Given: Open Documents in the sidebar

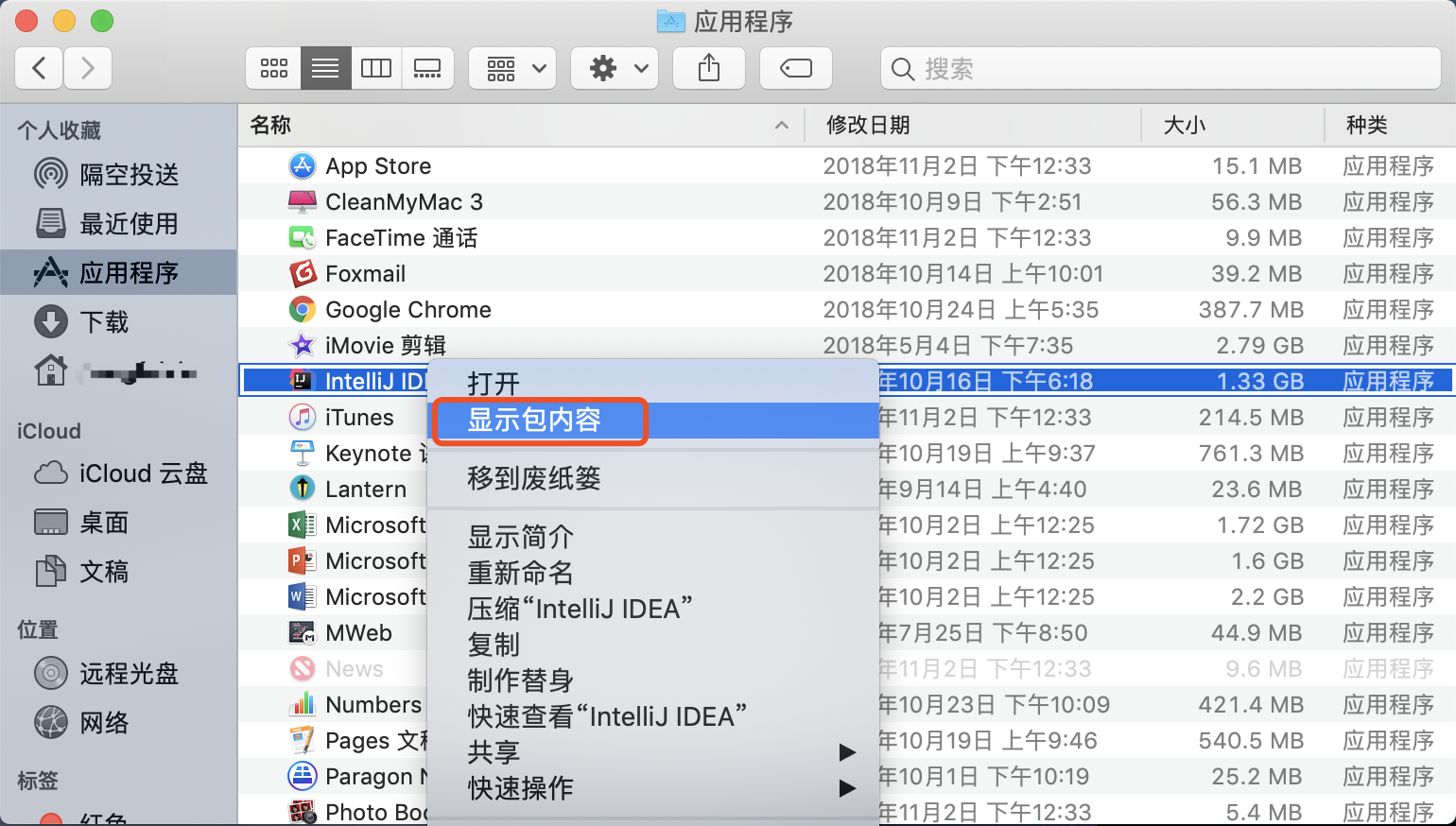Looking at the screenshot, I should (x=118, y=572).
